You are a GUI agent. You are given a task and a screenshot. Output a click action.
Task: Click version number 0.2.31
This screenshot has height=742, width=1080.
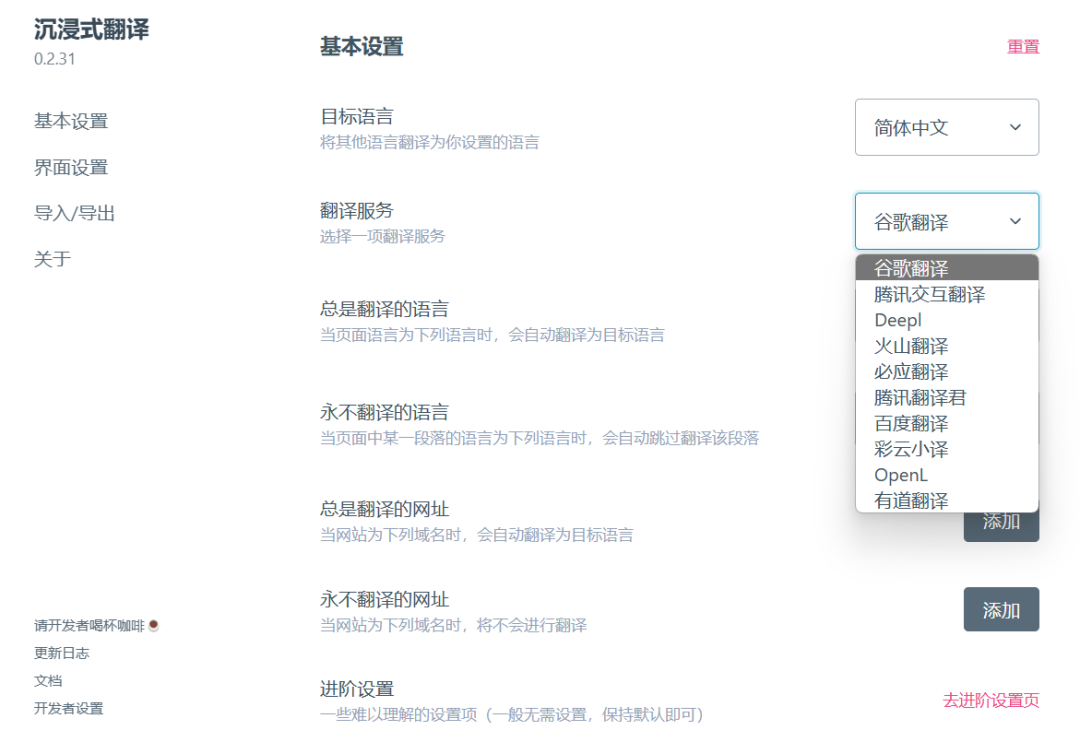point(54,59)
